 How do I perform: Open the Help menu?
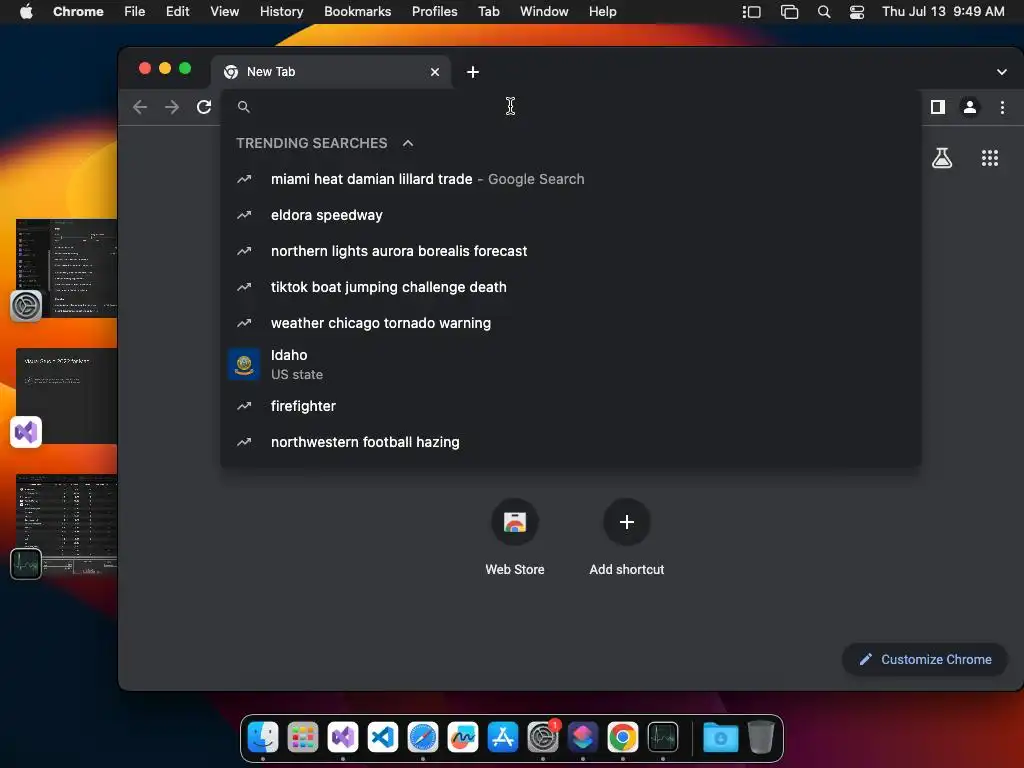602,11
